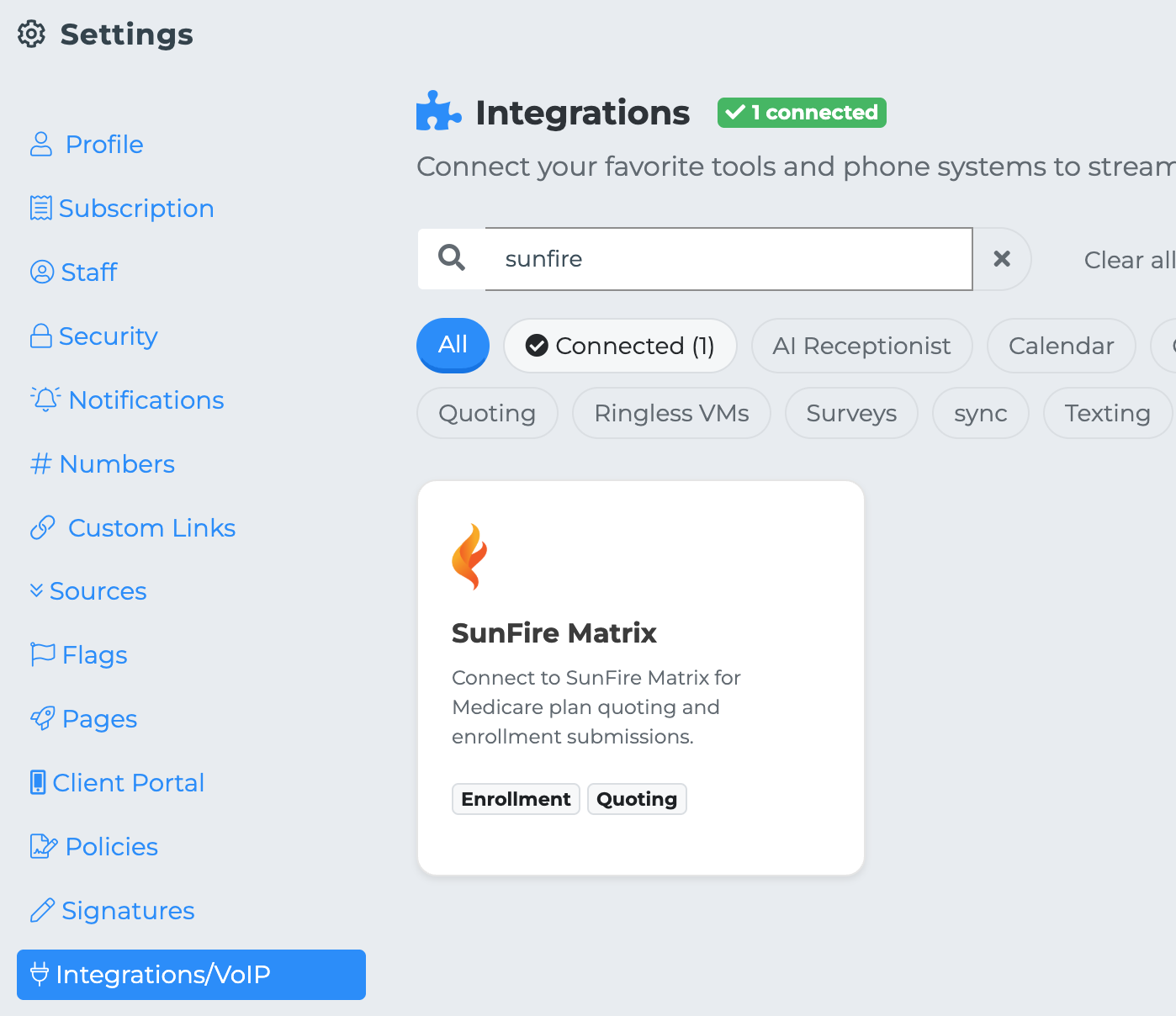Select the All filter tab
This screenshot has height=1016, width=1176.
(x=453, y=345)
